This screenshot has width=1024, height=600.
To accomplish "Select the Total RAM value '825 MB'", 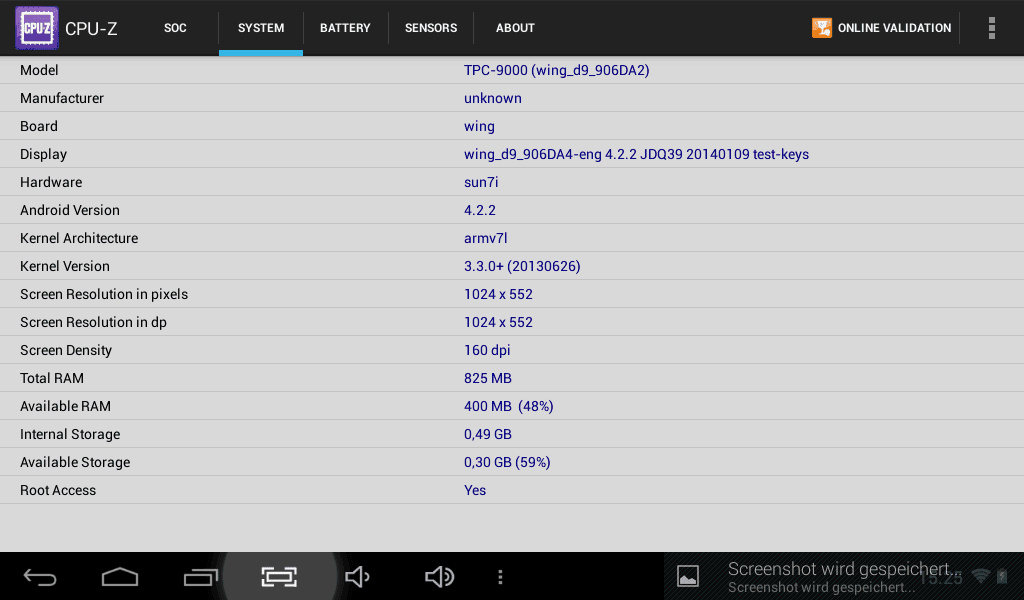I will coord(488,379).
